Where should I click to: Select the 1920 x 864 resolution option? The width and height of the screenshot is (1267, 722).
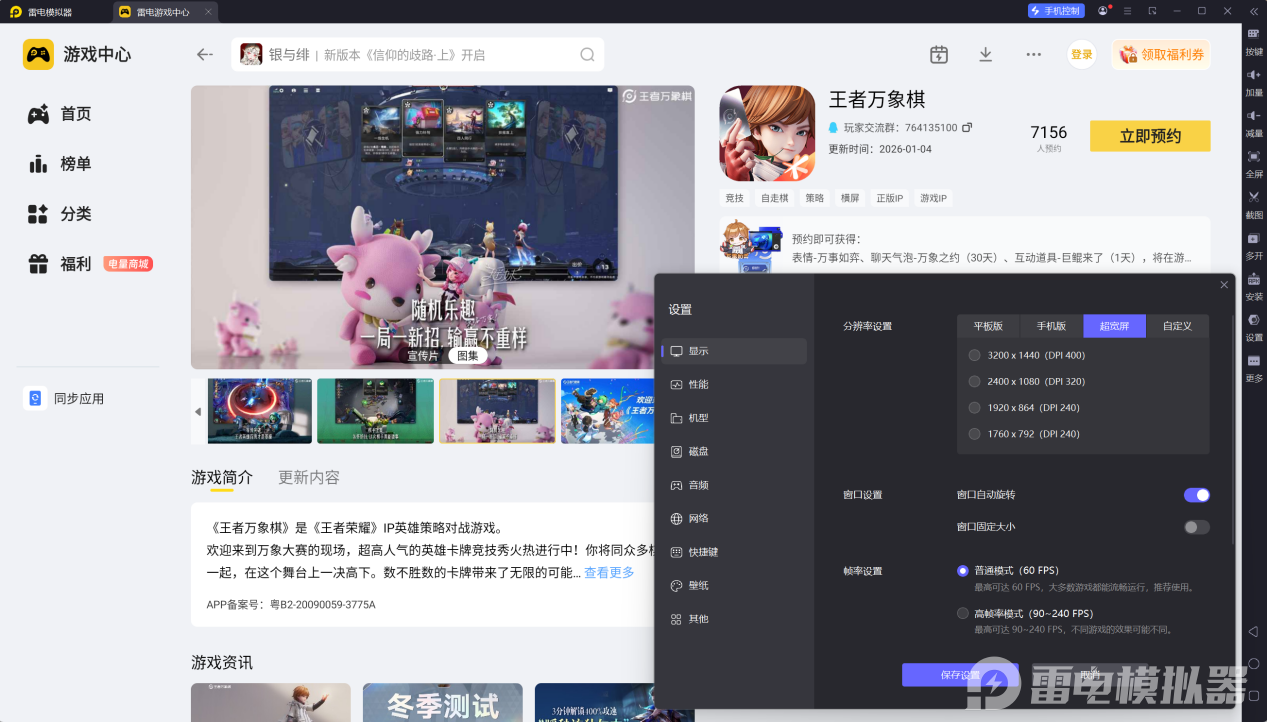coord(975,408)
